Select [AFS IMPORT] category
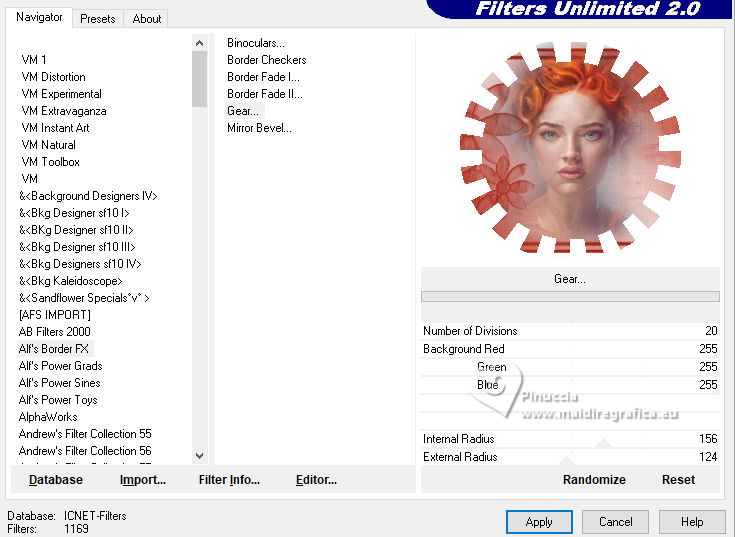The width and height of the screenshot is (735, 537). click(x=55, y=315)
